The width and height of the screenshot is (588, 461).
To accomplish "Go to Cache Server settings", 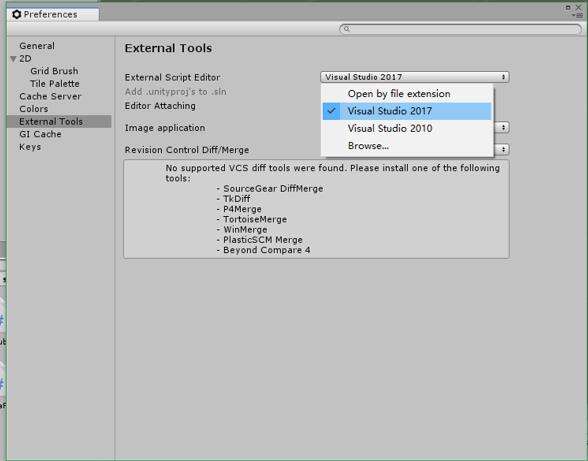I will 50,96.
